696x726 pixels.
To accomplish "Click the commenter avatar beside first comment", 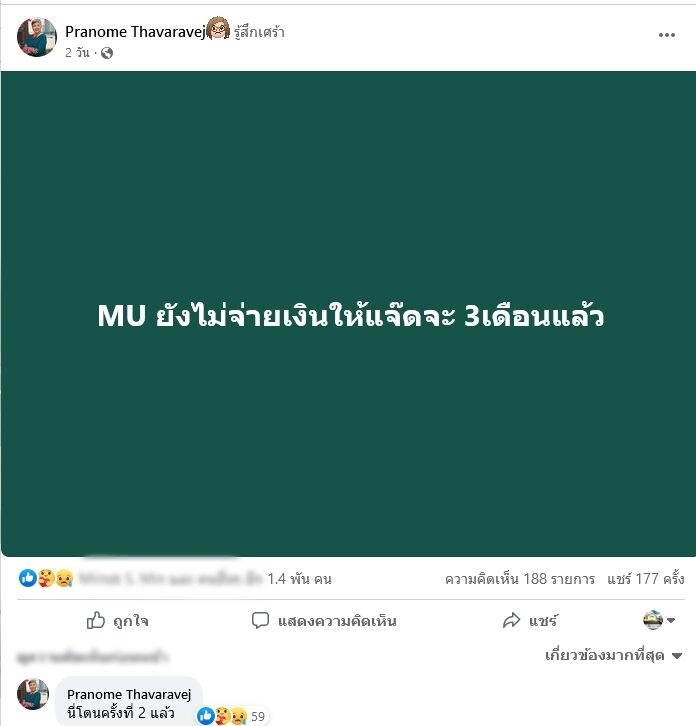I will [33, 694].
